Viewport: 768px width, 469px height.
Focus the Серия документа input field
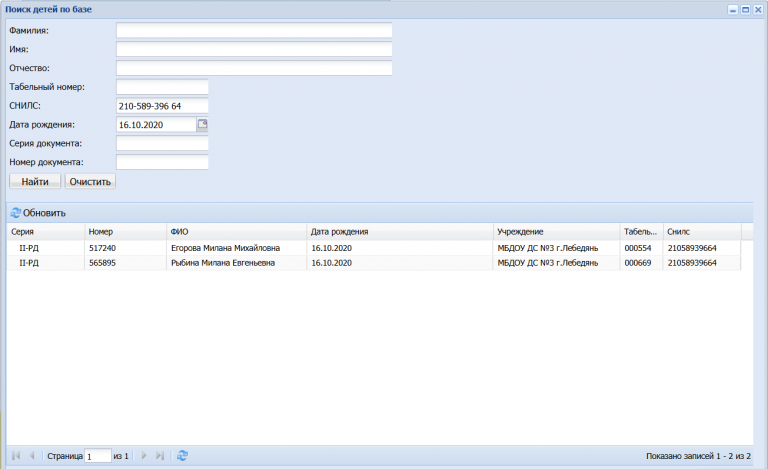(x=162, y=143)
